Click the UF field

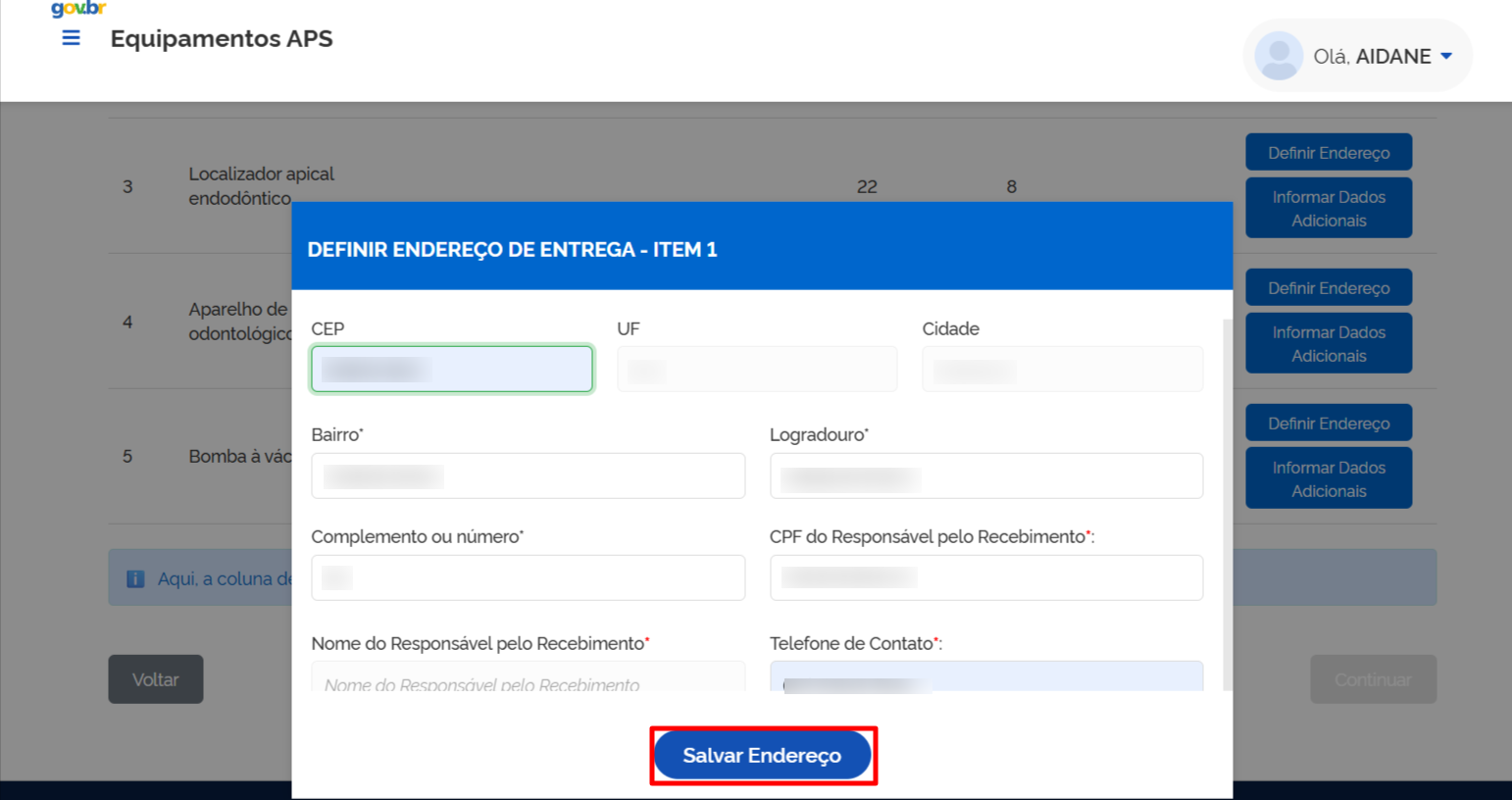[756, 370]
